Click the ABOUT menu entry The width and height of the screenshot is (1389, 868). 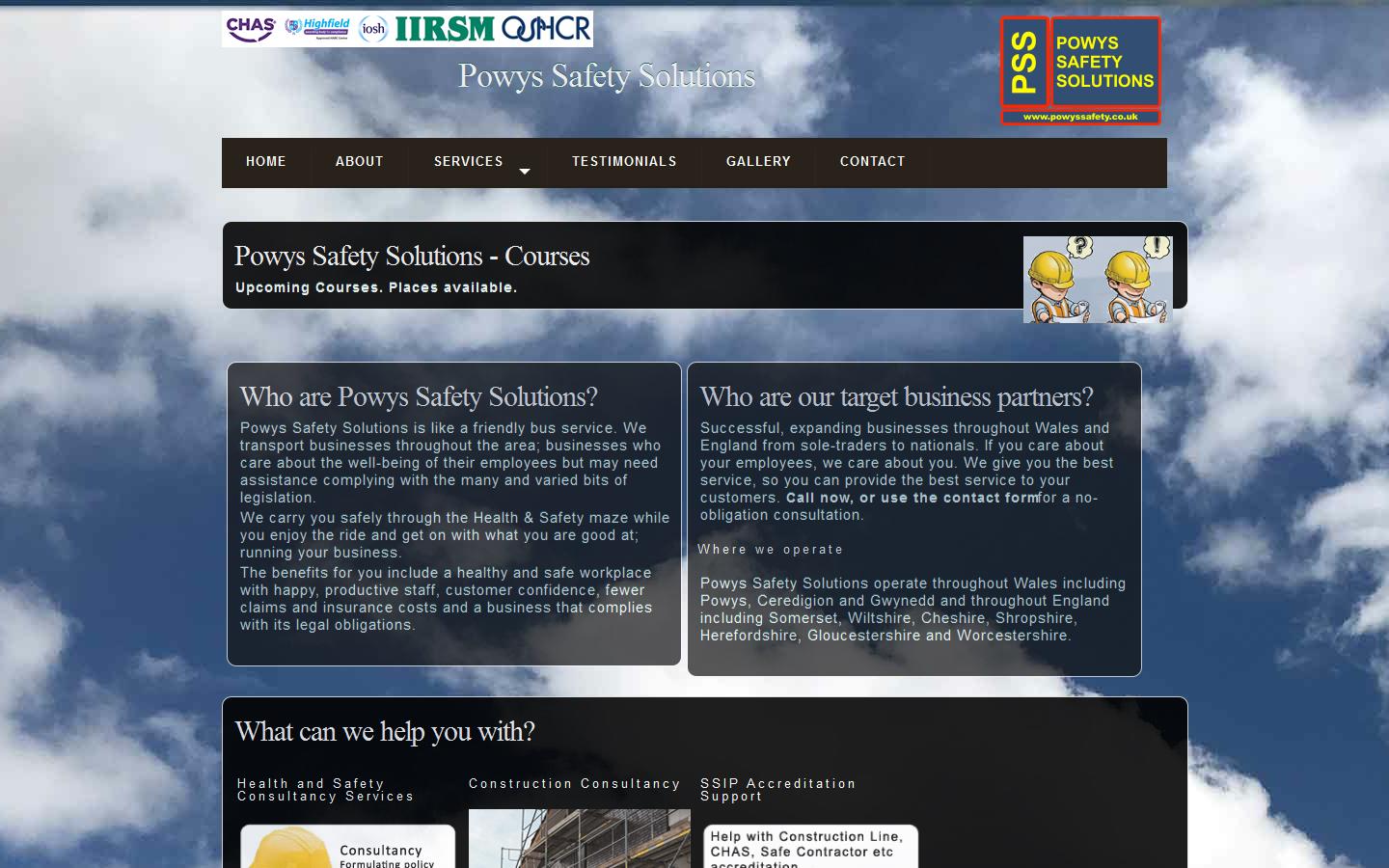point(359,162)
